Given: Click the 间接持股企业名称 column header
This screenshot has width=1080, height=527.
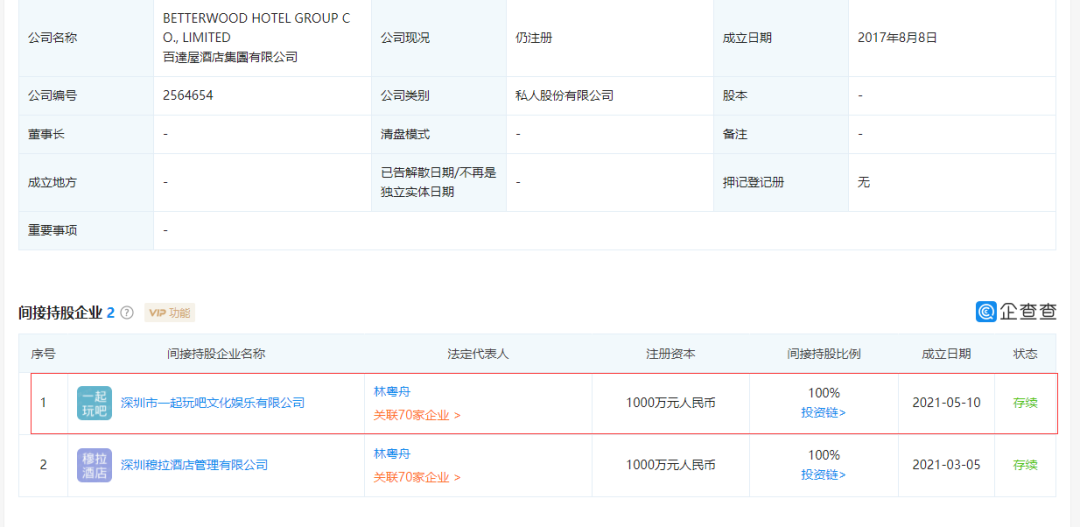Looking at the screenshot, I should (216, 353).
